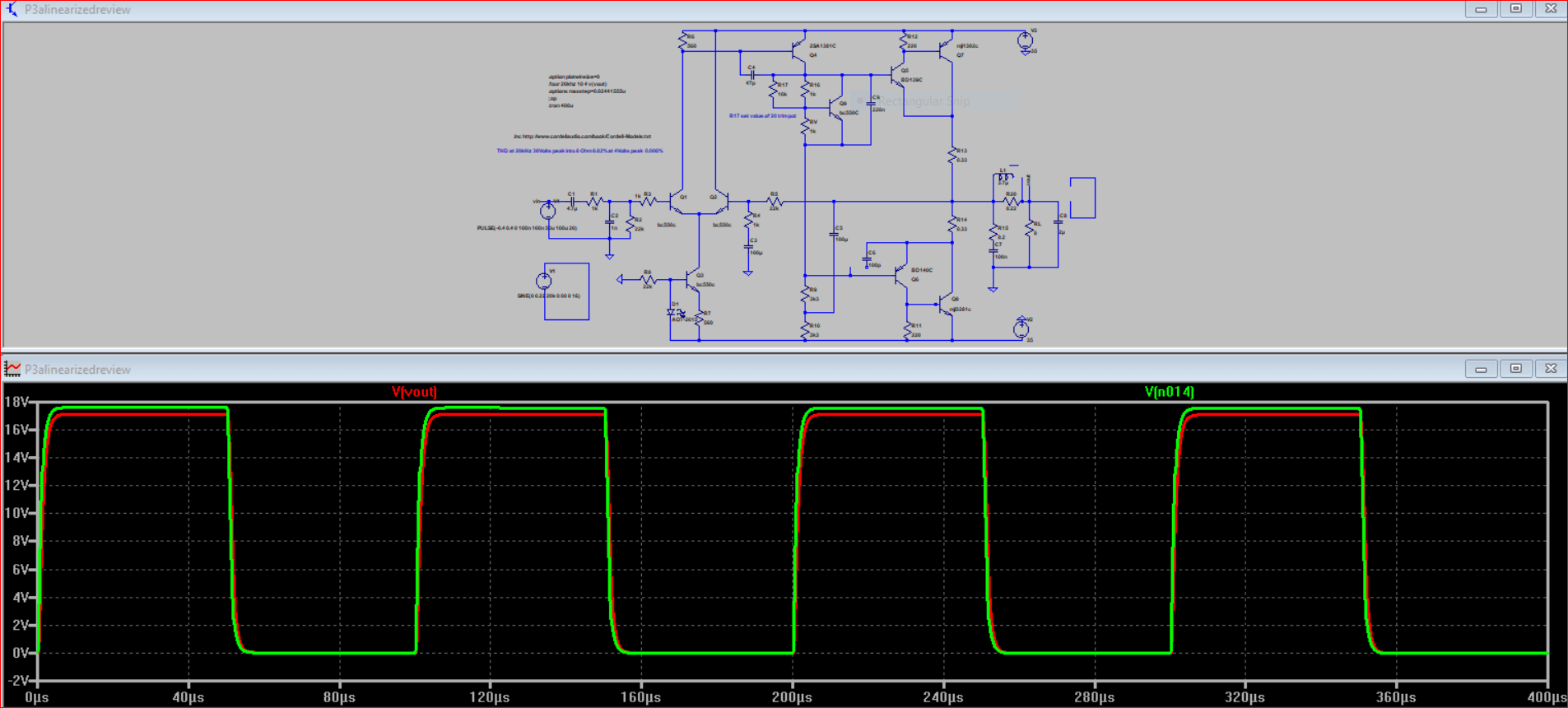Select capacitor C8 at the output

(x=1059, y=222)
